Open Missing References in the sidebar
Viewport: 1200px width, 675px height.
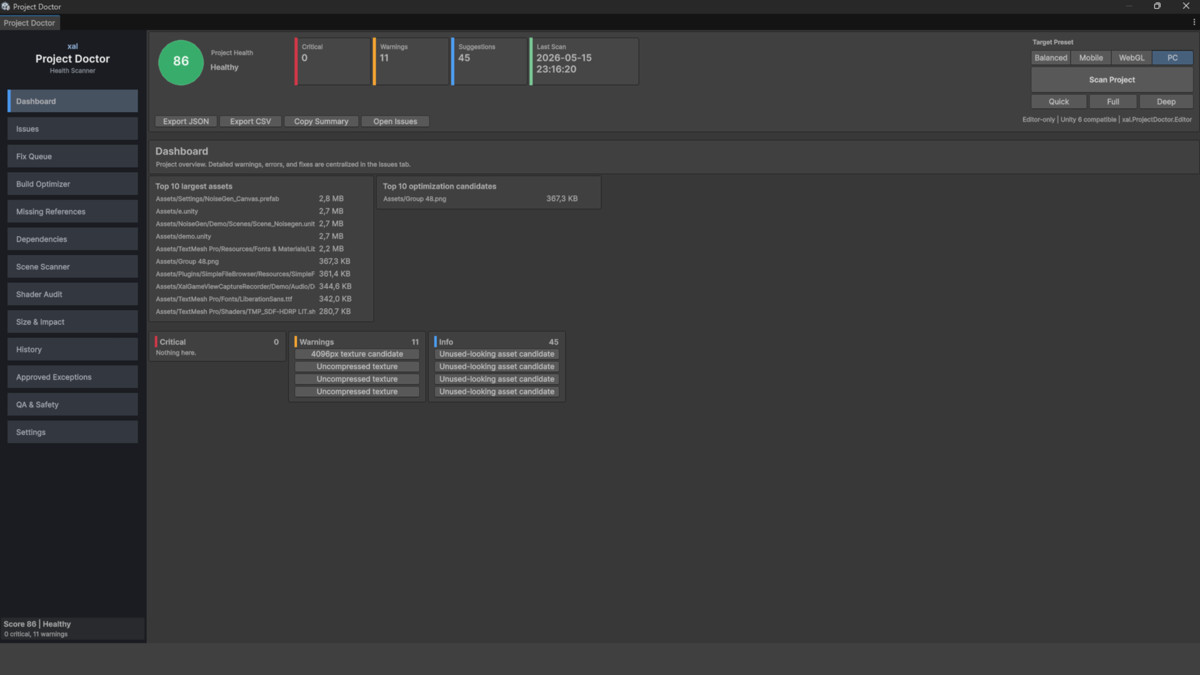73,212
